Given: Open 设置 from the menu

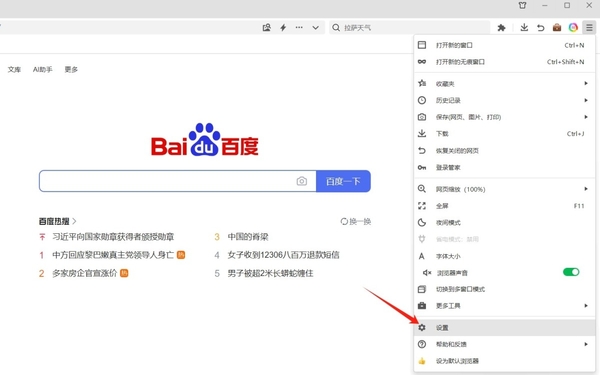Looking at the screenshot, I should coord(504,328).
